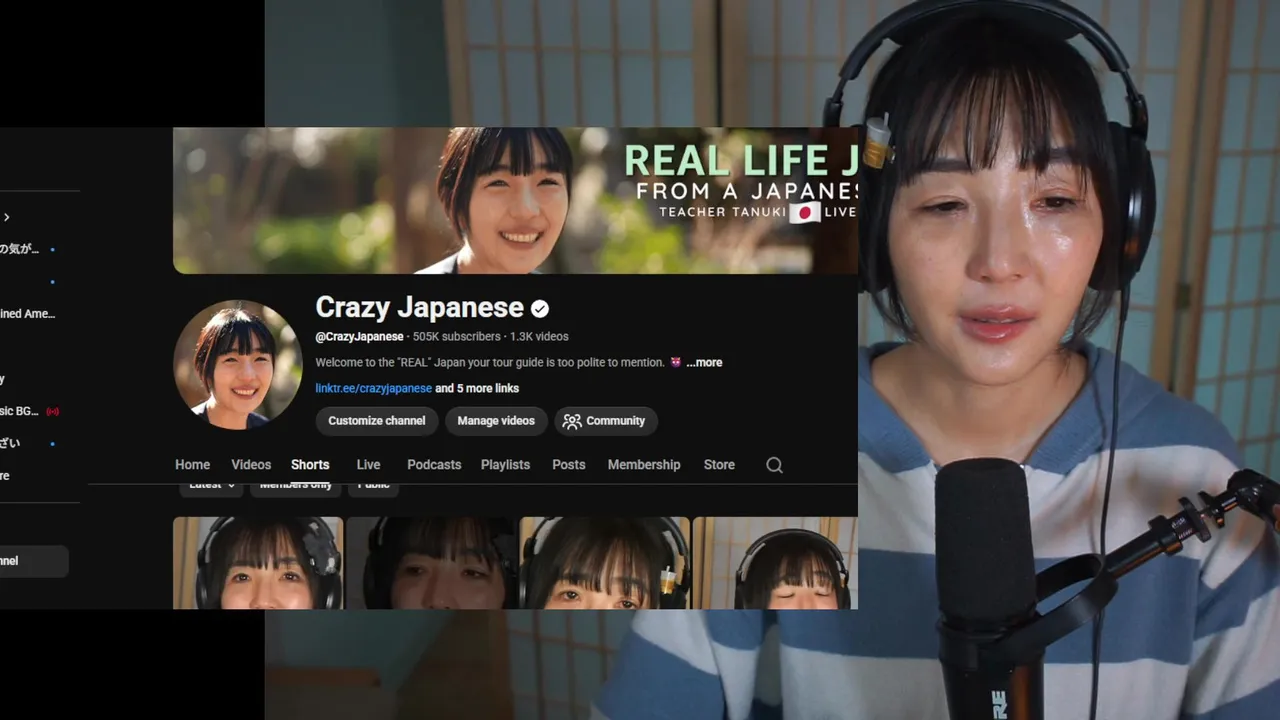Expand the sidebar section using the chevron arrow

pos(6,217)
